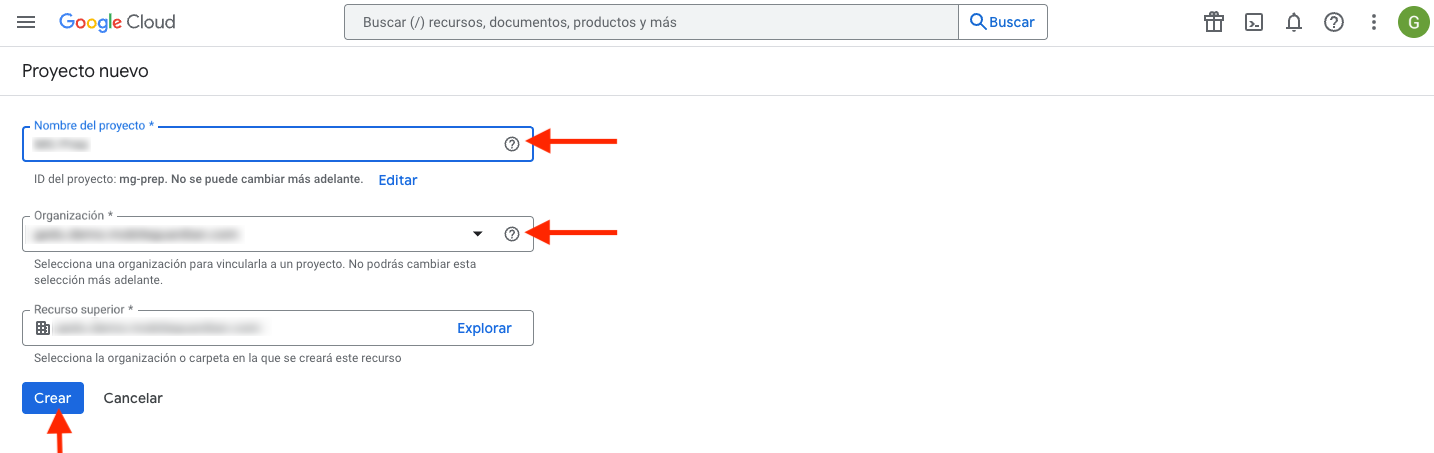Open the main navigation hamburger menu
Image resolution: width=1434 pixels, height=453 pixels.
[26, 22]
